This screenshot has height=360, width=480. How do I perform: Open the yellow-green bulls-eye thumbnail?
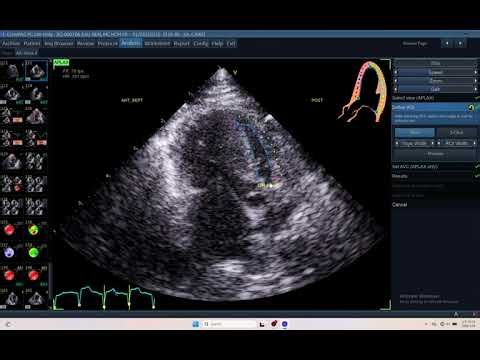click(33, 230)
